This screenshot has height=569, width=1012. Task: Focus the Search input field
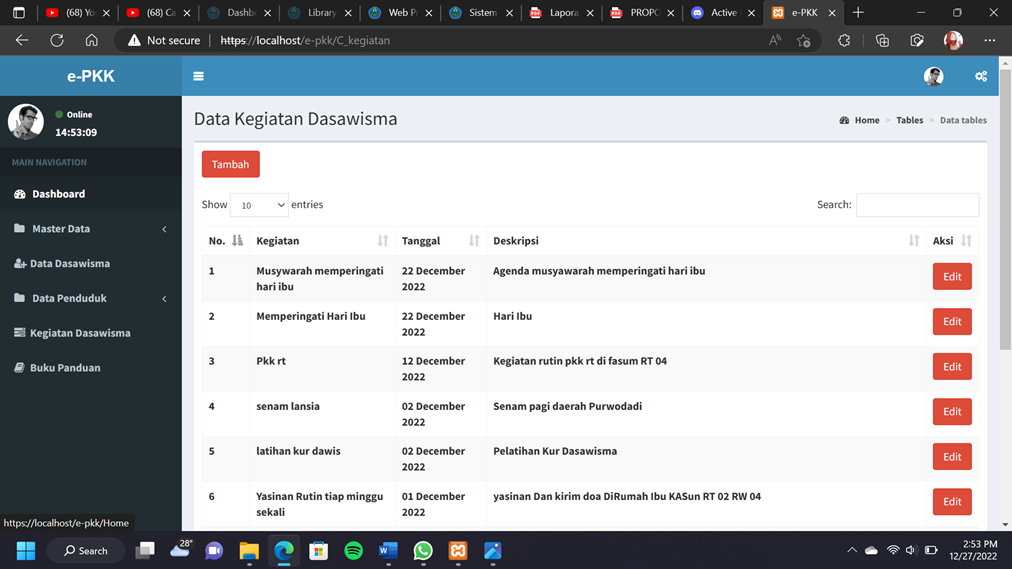917,205
